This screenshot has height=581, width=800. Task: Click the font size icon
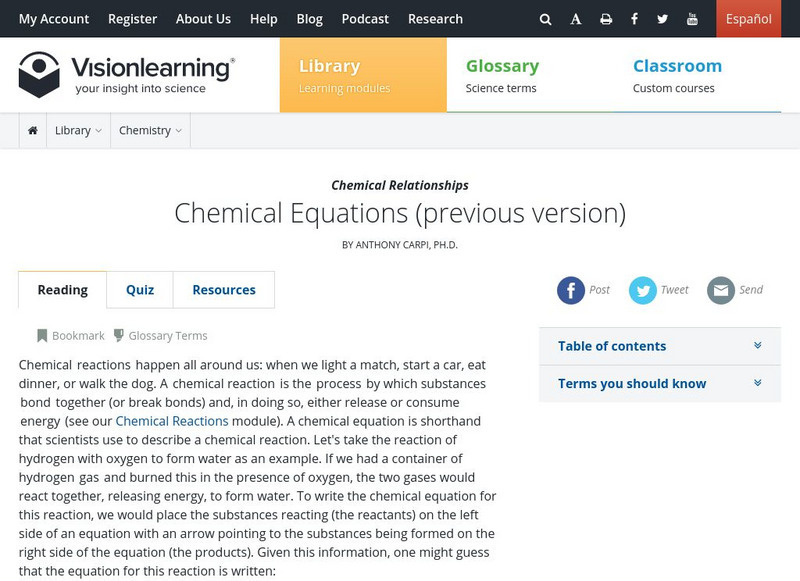tap(576, 19)
